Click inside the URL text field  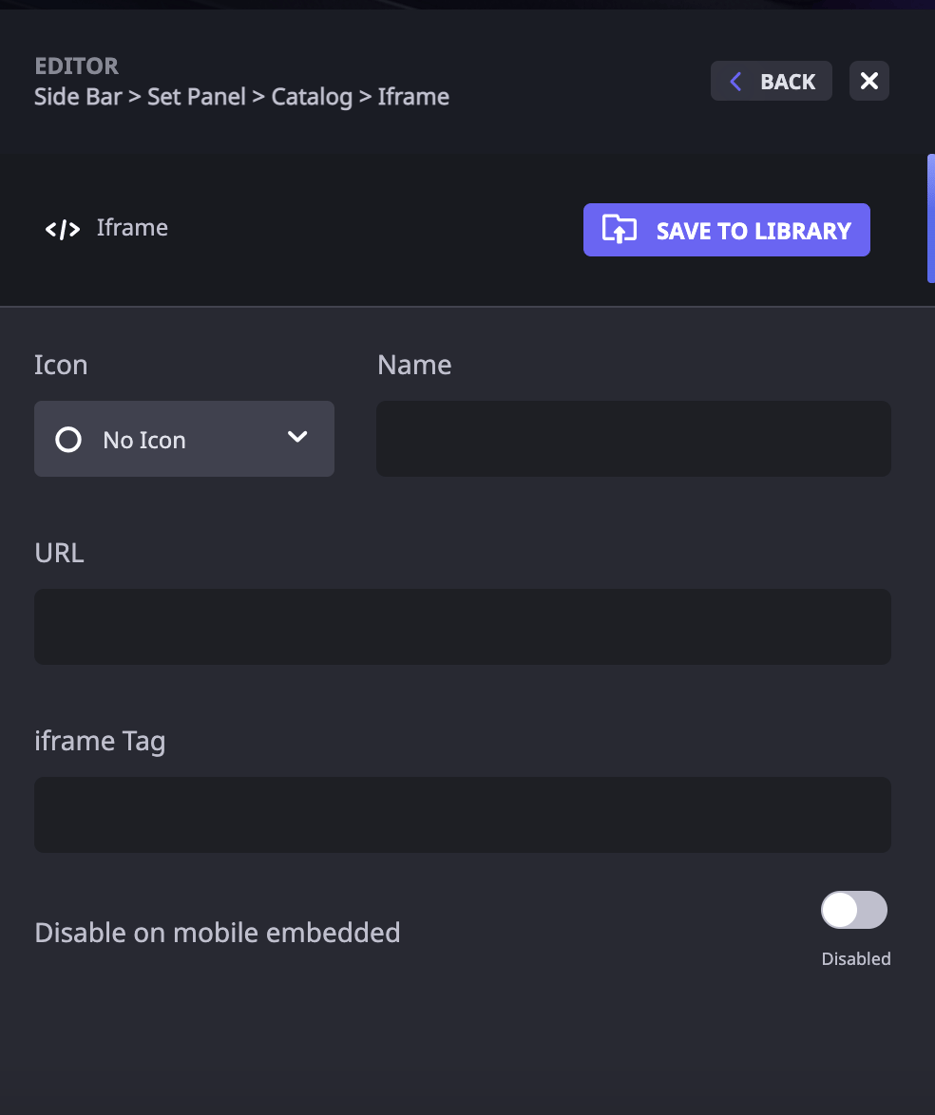click(462, 626)
